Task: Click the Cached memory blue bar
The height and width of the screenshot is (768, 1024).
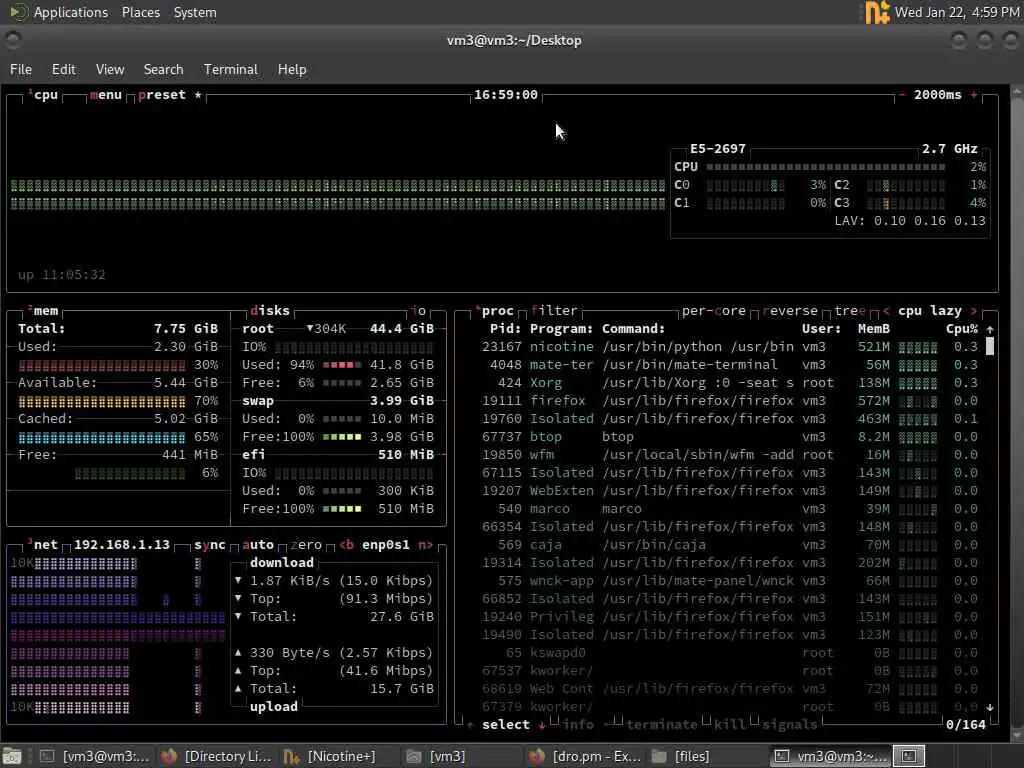Action: click(102, 437)
